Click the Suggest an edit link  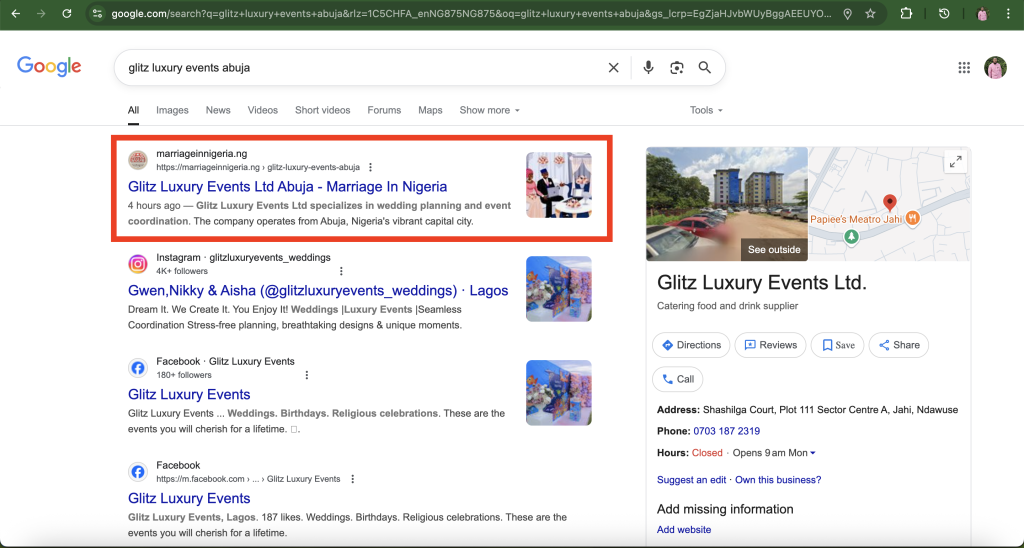tap(692, 480)
